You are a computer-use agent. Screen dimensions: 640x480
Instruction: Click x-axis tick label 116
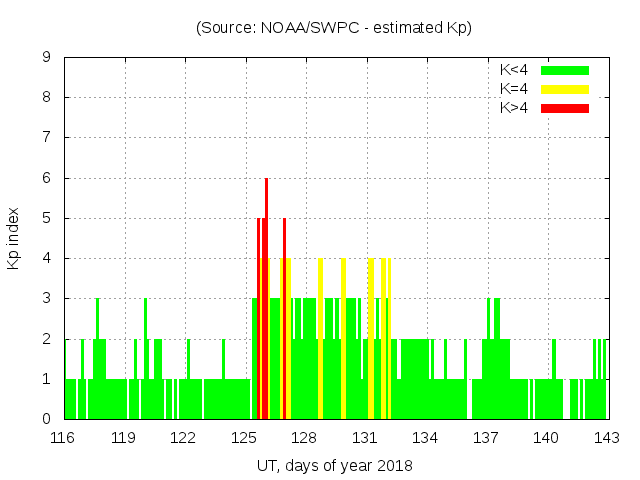63,438
